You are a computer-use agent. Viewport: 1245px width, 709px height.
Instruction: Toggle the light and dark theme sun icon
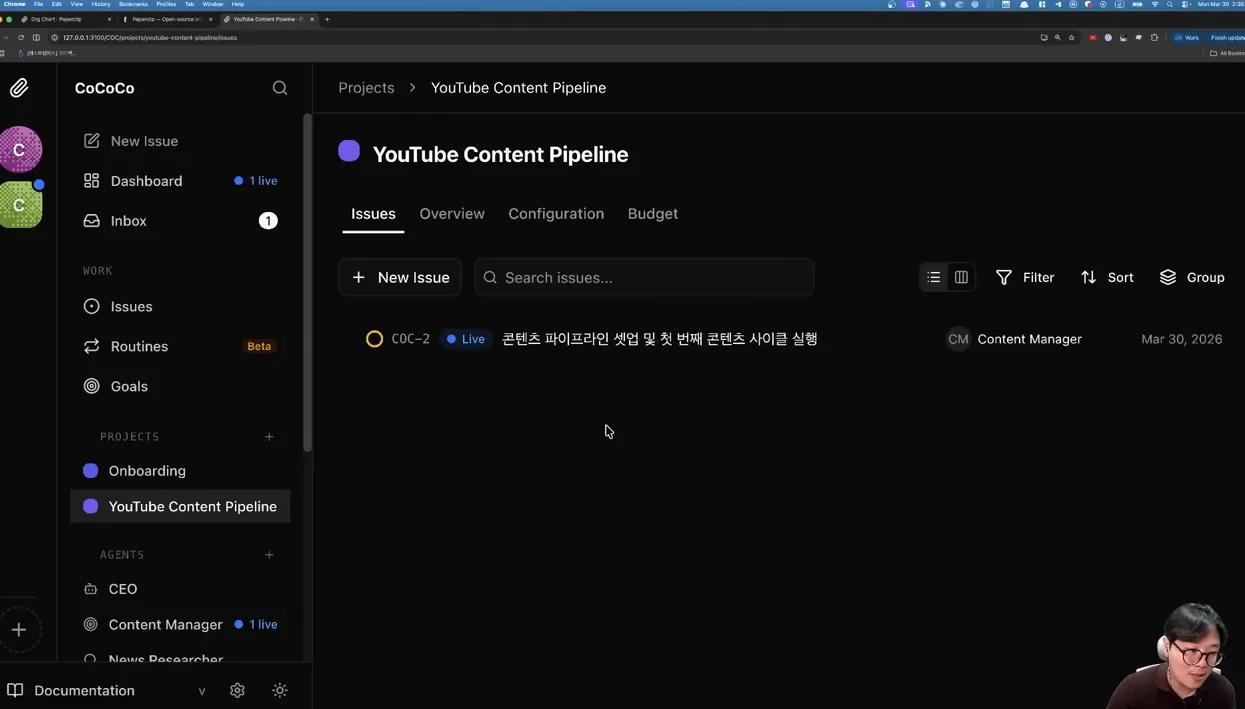tap(280, 691)
